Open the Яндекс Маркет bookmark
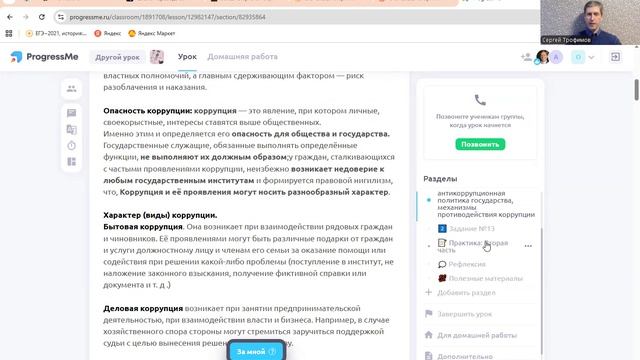The width and height of the screenshot is (640, 360). tap(152, 33)
